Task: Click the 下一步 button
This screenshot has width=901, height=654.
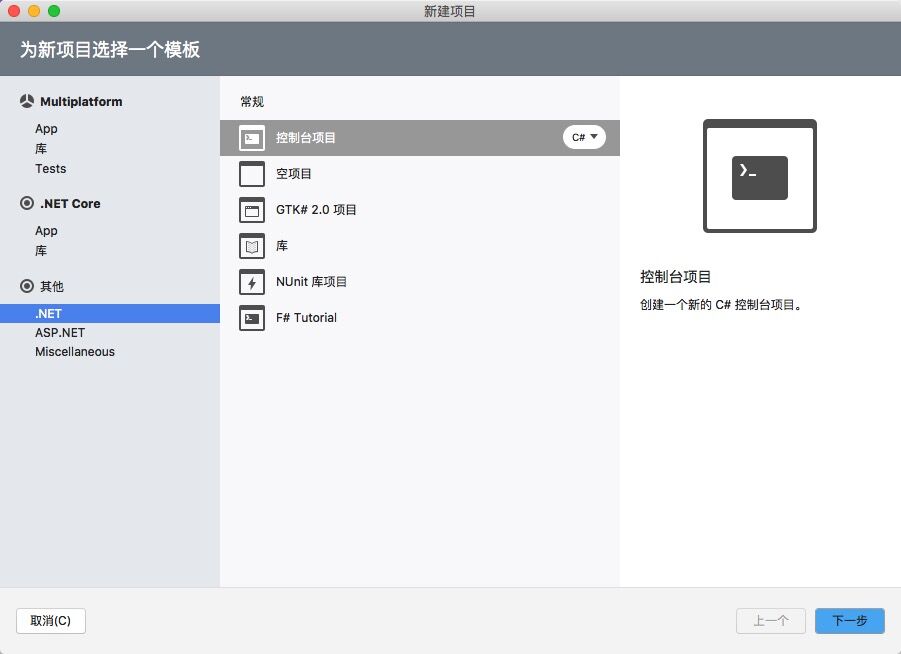Action: [849, 621]
